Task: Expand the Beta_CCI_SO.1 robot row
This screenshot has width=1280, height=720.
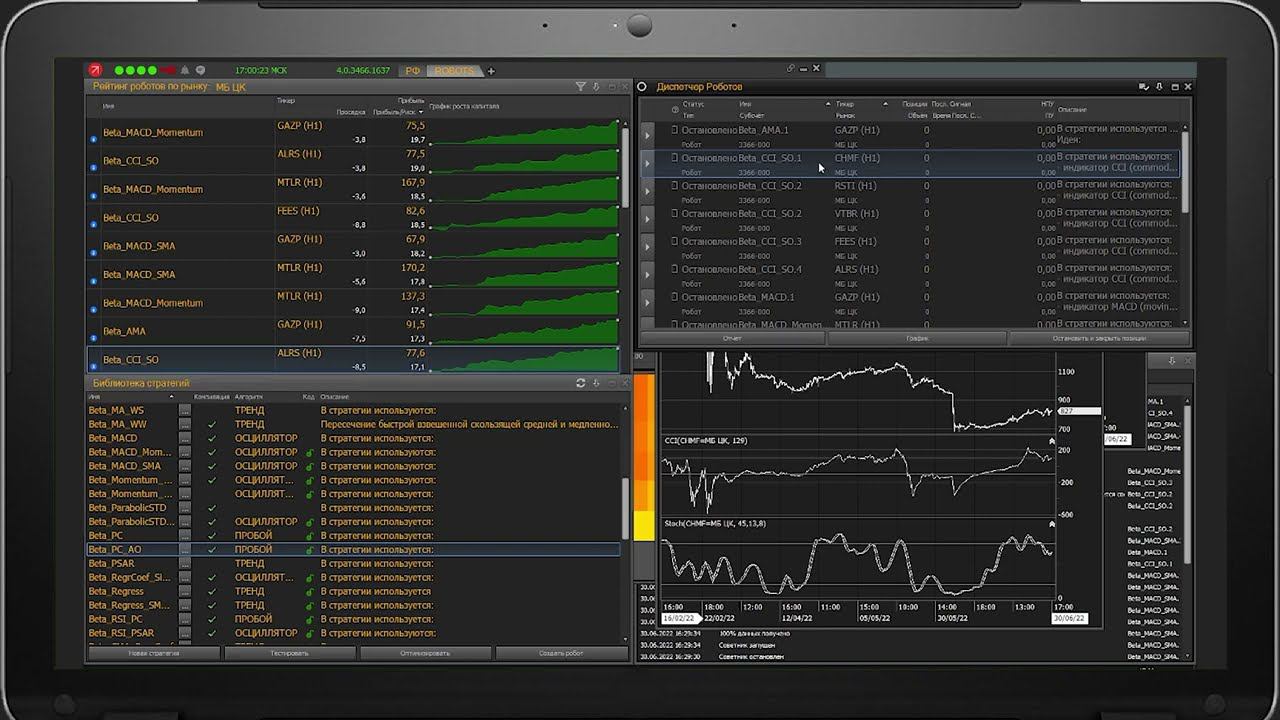Action: pyautogui.click(x=647, y=164)
